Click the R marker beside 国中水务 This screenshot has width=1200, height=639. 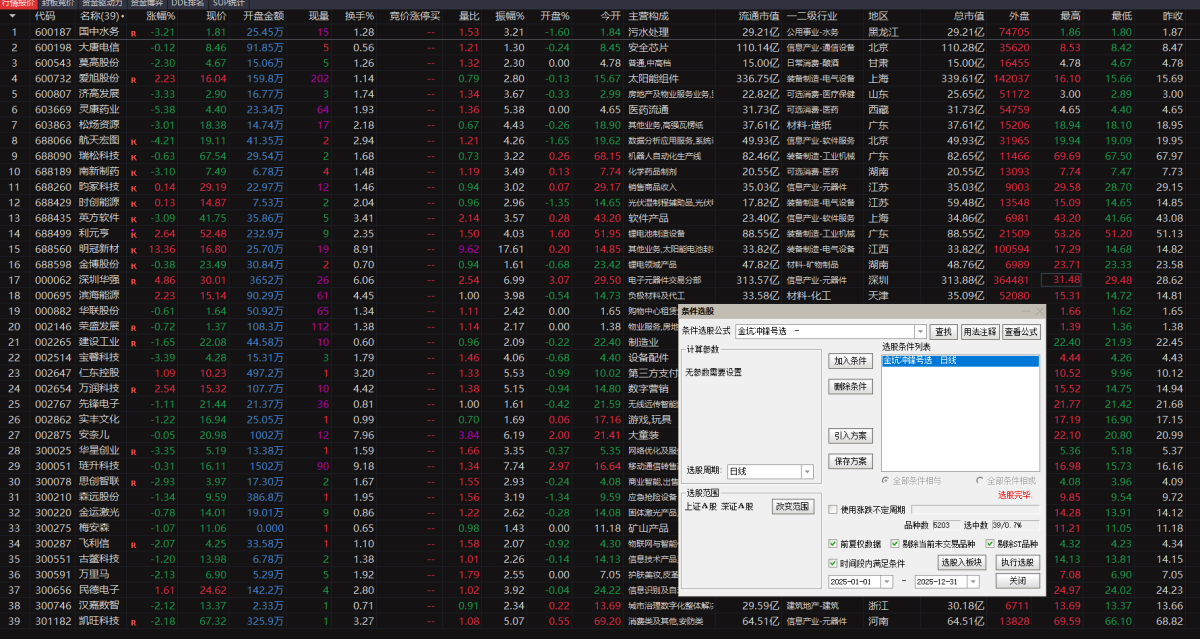click(133, 33)
